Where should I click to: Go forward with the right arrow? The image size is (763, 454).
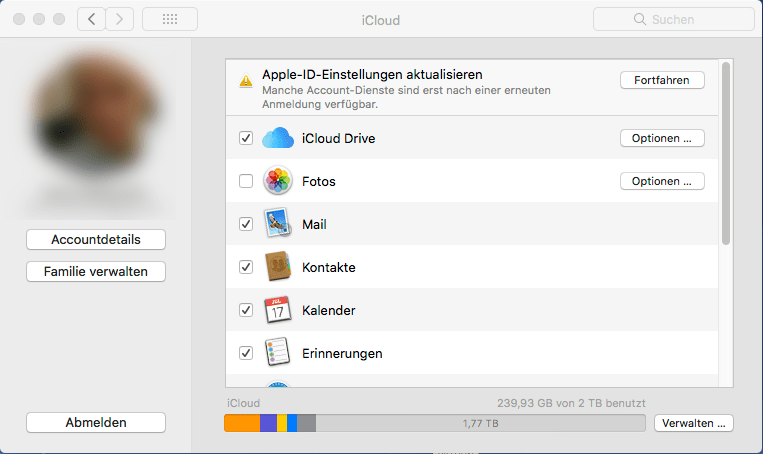pos(120,19)
